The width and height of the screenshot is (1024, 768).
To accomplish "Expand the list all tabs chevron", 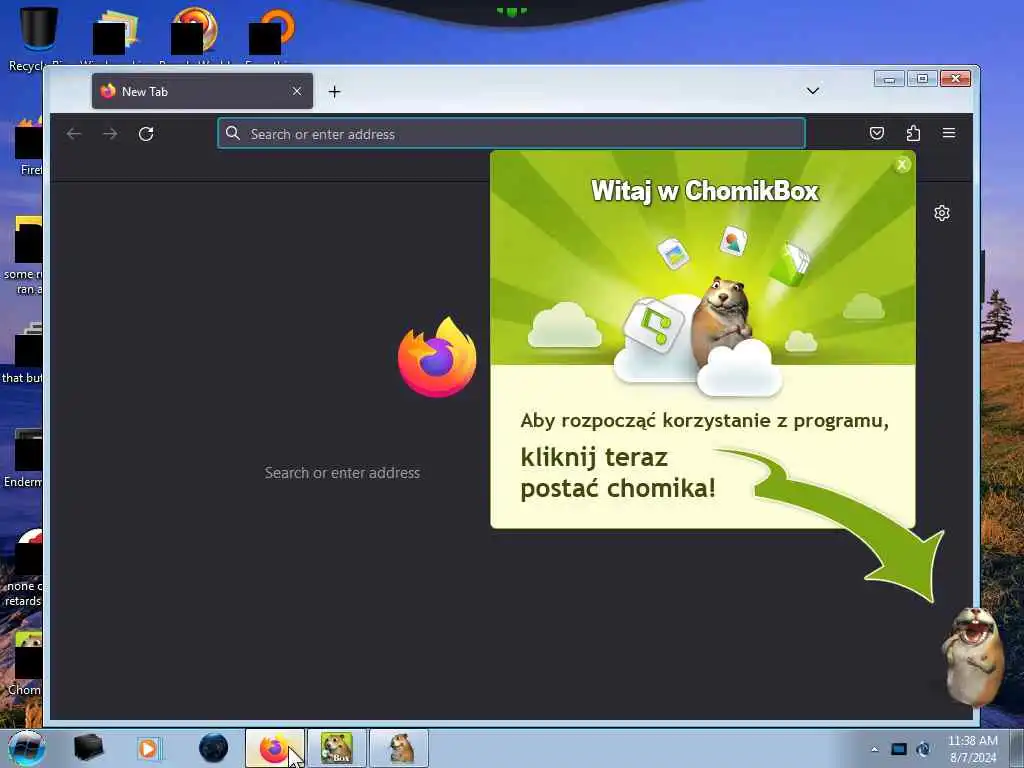I will tap(812, 91).
